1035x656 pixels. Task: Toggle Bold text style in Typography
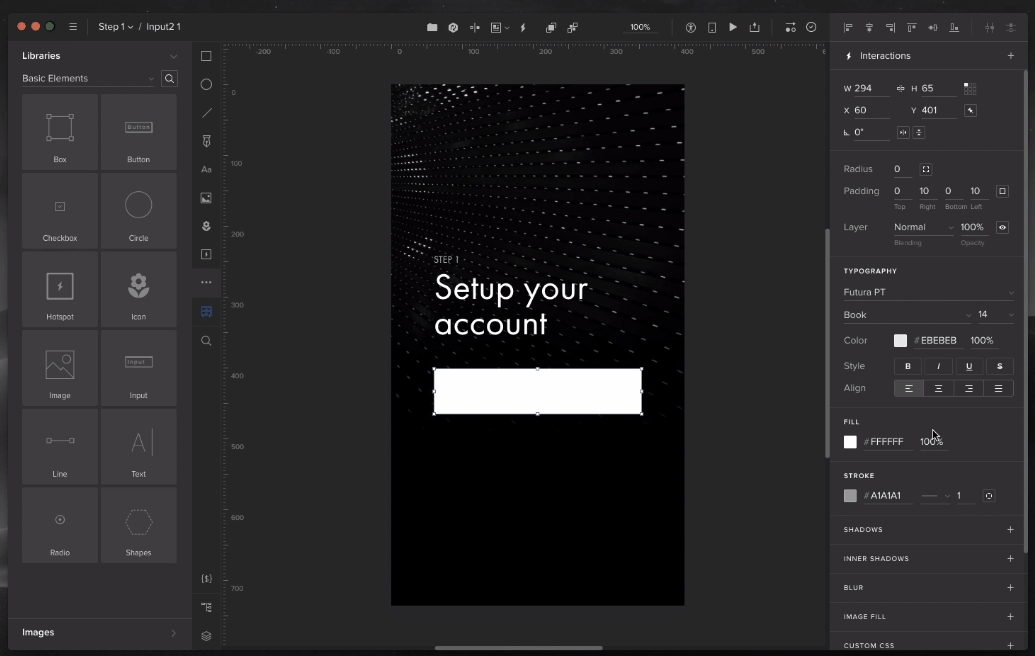(908, 366)
